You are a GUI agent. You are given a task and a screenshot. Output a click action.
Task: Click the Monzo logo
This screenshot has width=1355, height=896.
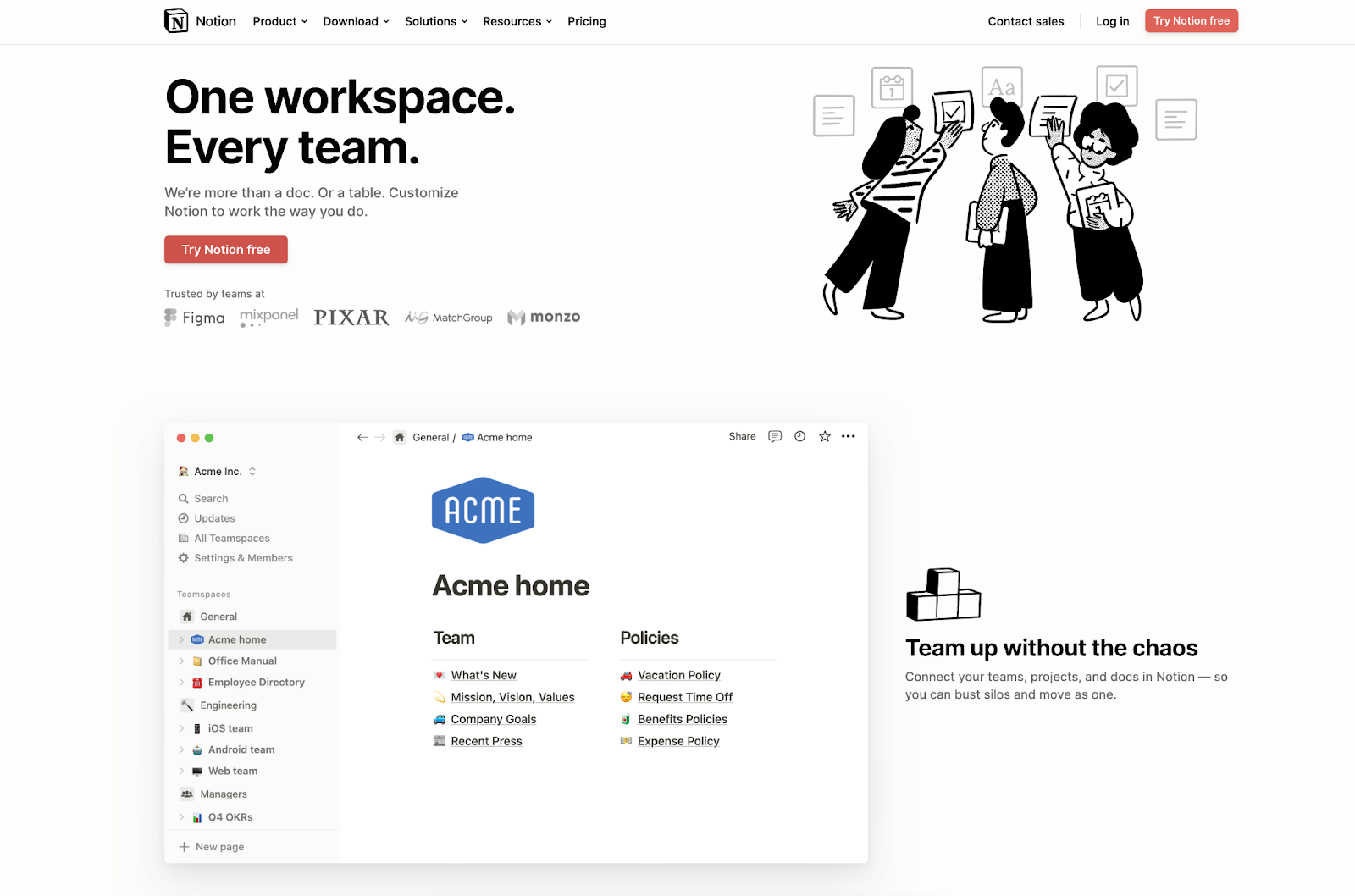[544, 317]
